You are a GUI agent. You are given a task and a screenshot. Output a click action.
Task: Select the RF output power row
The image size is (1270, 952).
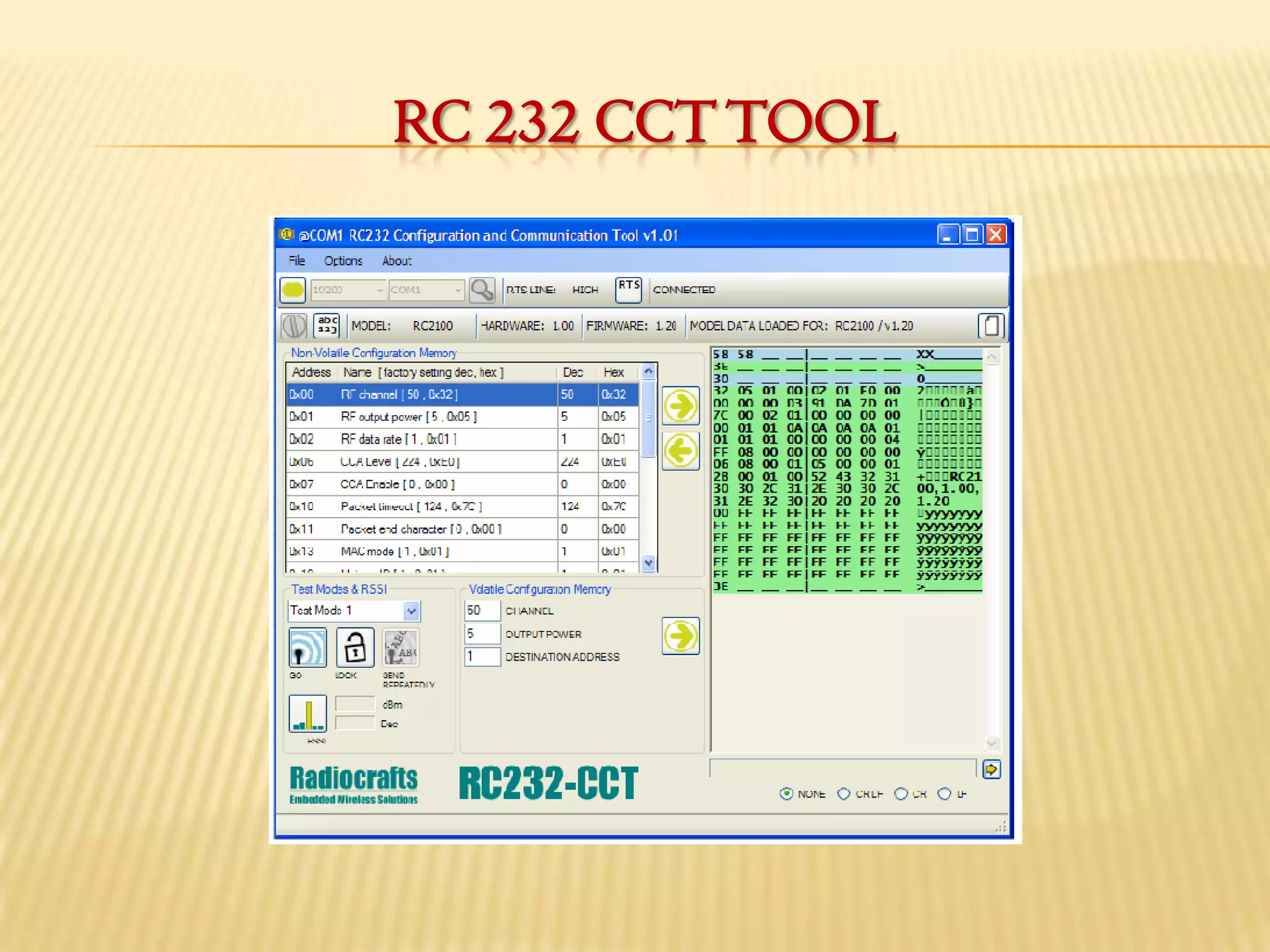click(x=463, y=416)
